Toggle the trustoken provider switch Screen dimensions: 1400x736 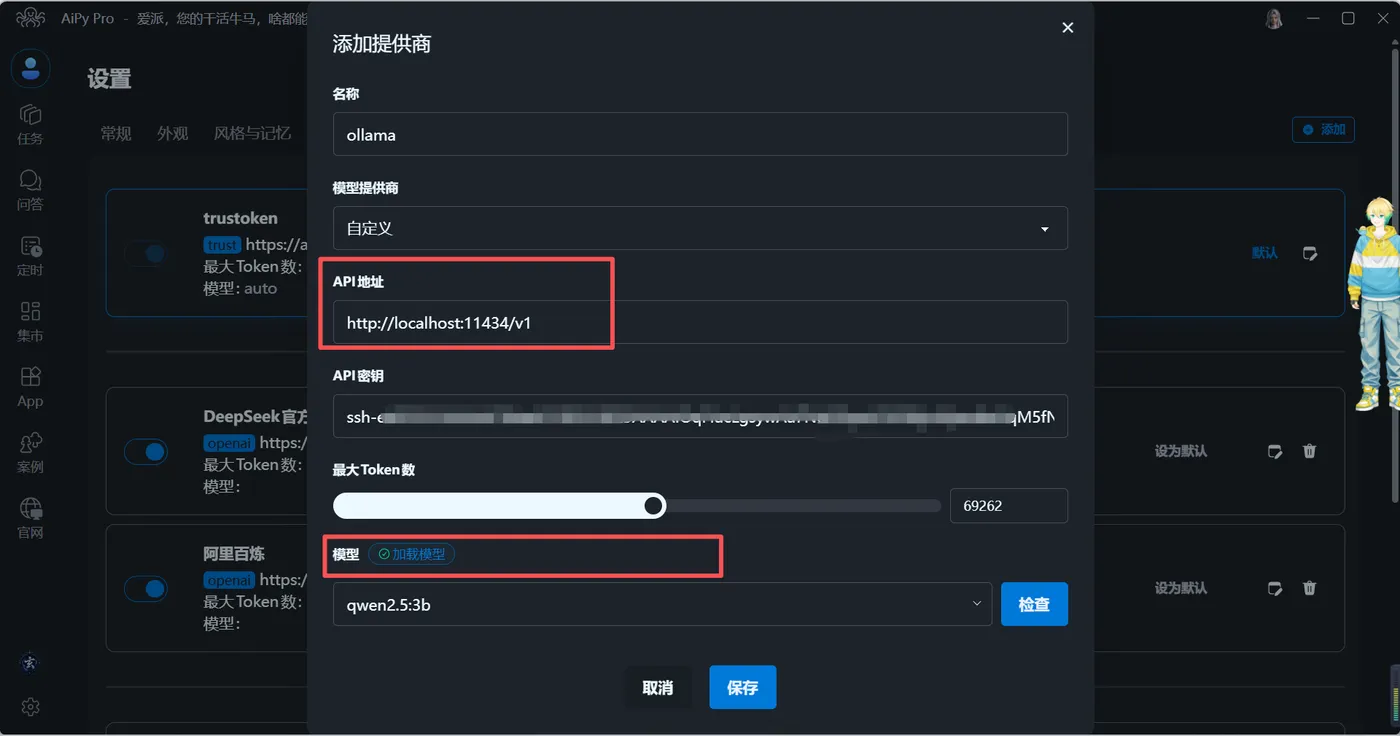(146, 254)
